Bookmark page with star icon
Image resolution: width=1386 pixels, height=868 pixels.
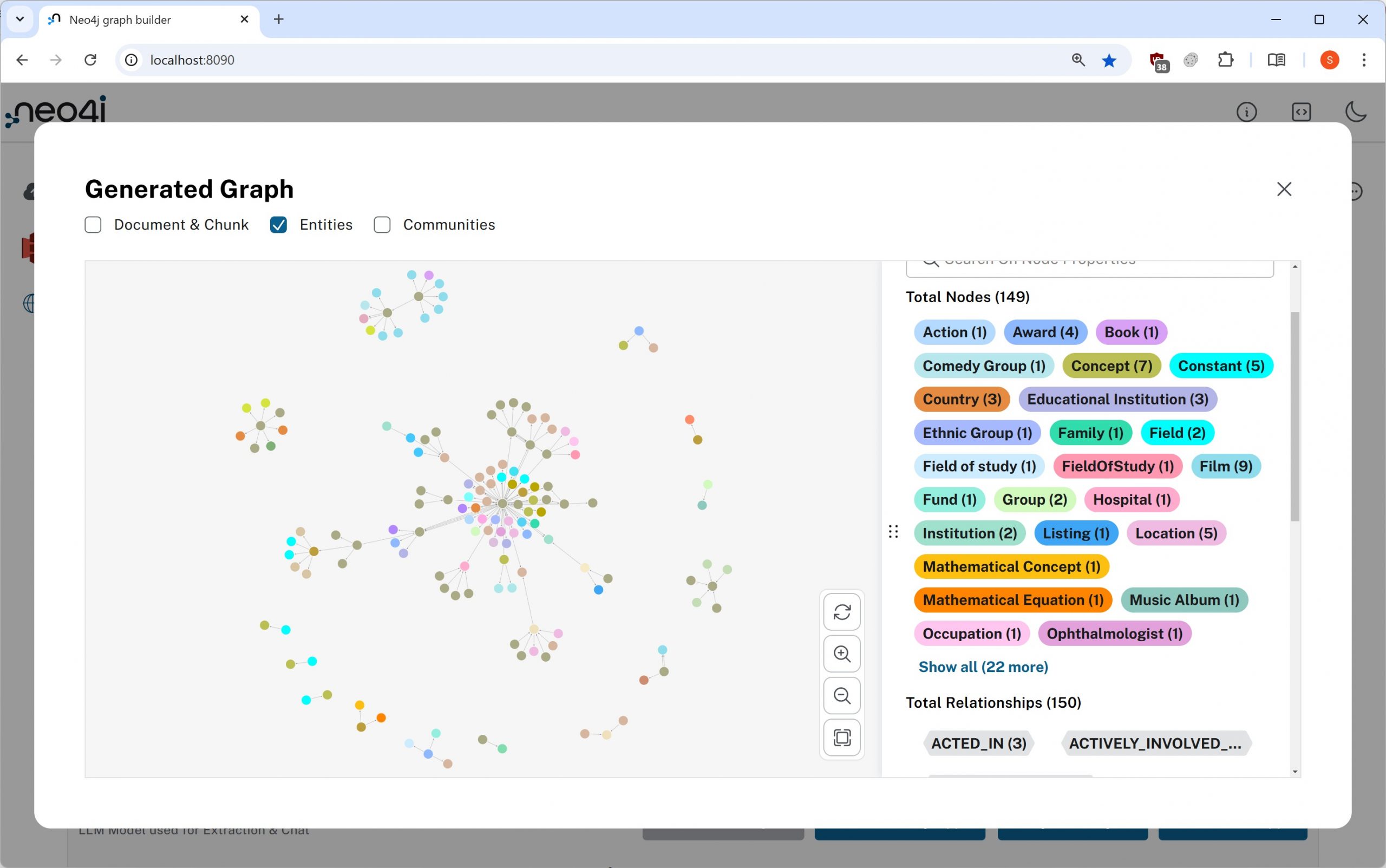tap(1109, 60)
